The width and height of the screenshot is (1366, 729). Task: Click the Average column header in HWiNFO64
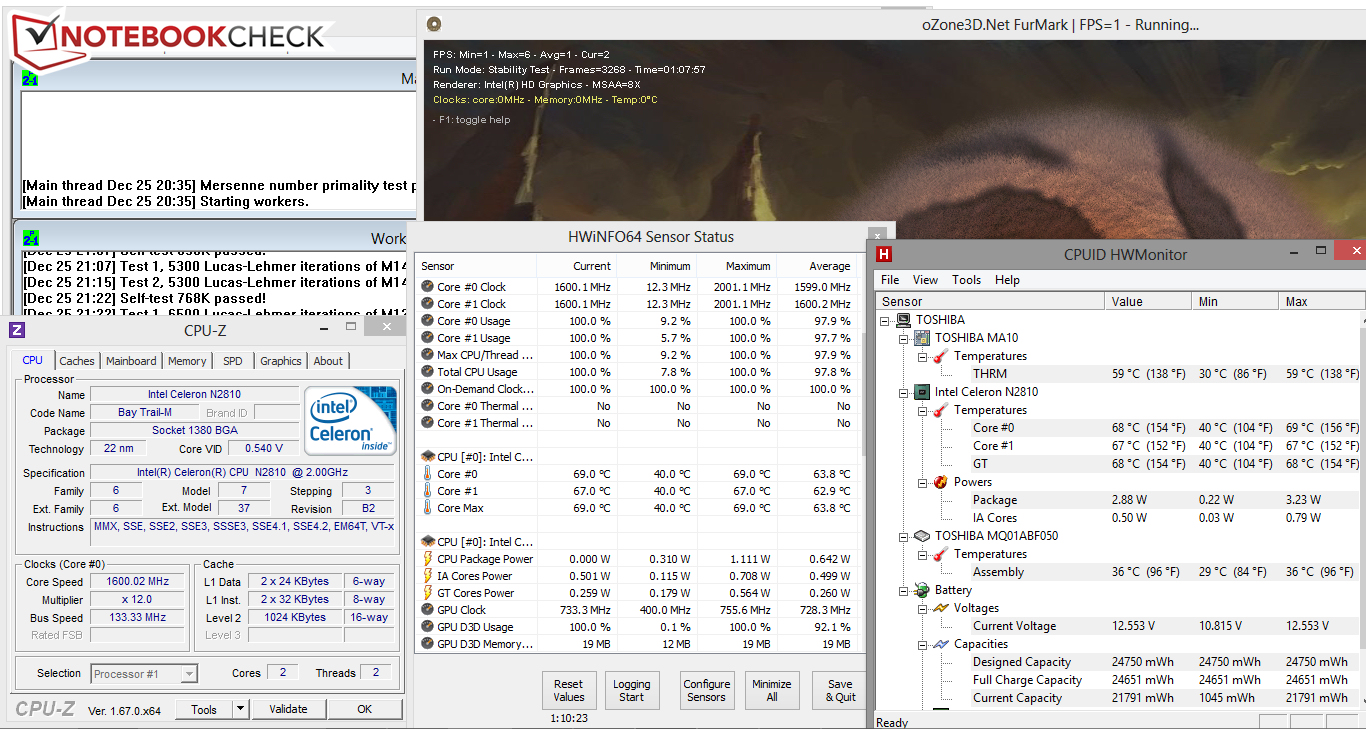[x=818, y=266]
